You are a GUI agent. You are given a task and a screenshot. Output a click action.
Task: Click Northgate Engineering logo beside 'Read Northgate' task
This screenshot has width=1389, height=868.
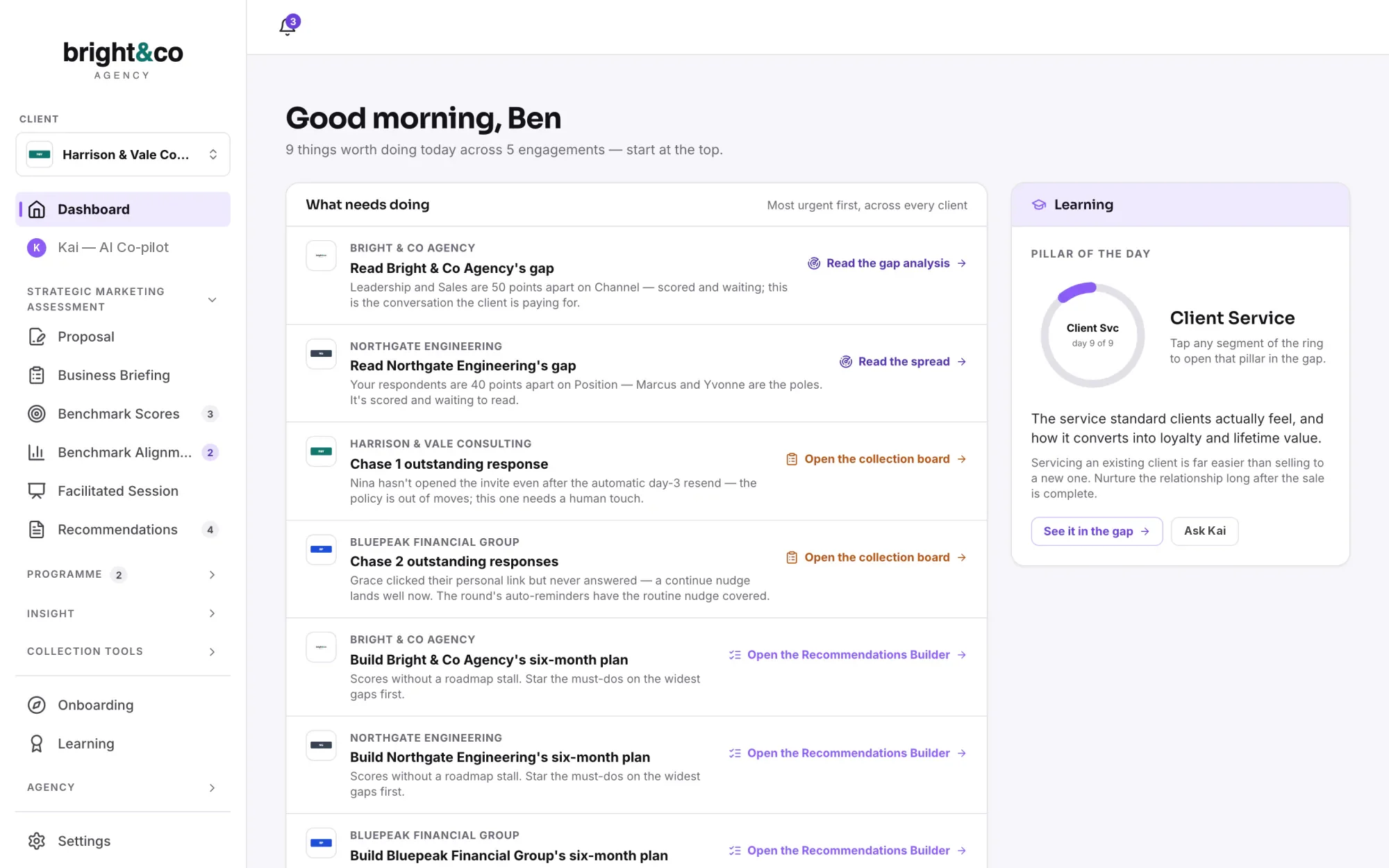(x=321, y=353)
